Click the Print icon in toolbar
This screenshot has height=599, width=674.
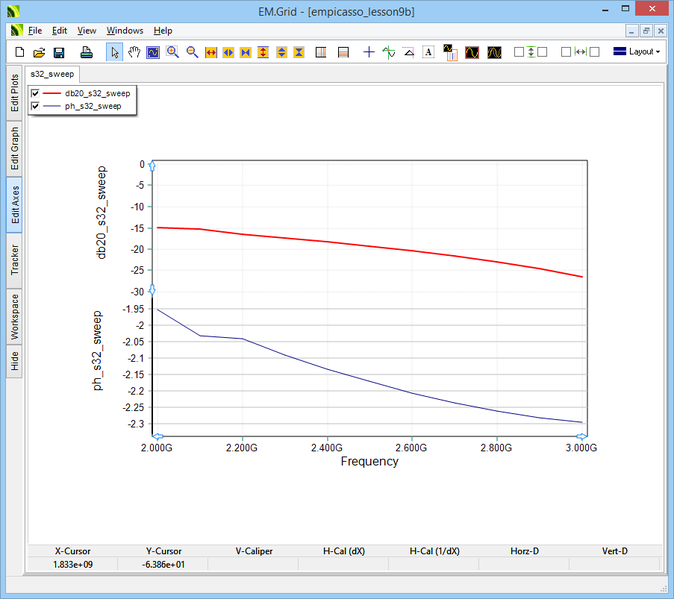coord(87,51)
